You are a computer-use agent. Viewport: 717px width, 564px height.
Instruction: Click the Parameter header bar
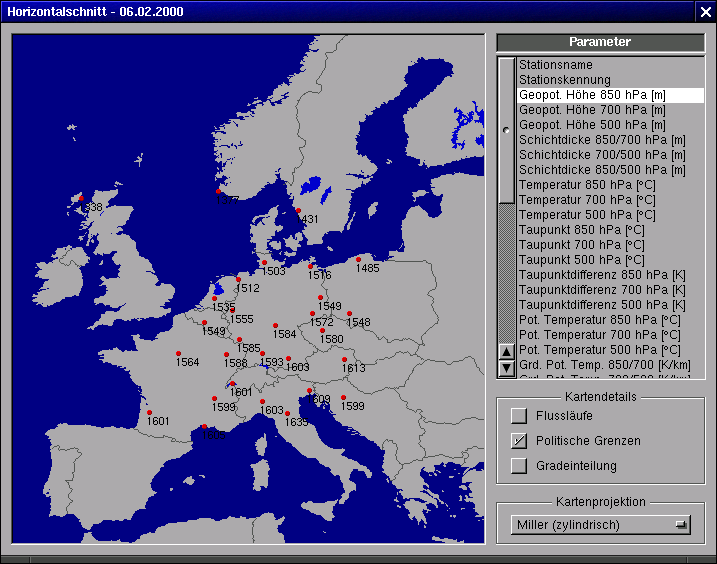(600, 42)
